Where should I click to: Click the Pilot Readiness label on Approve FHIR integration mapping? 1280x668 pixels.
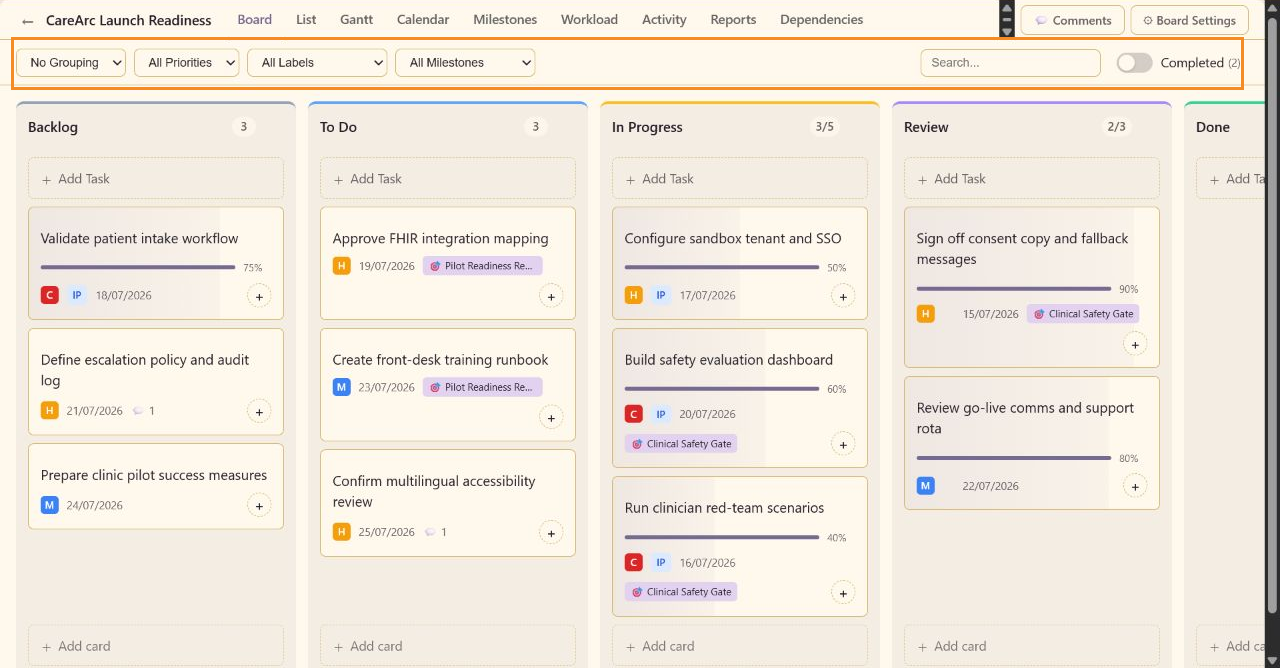(x=482, y=266)
